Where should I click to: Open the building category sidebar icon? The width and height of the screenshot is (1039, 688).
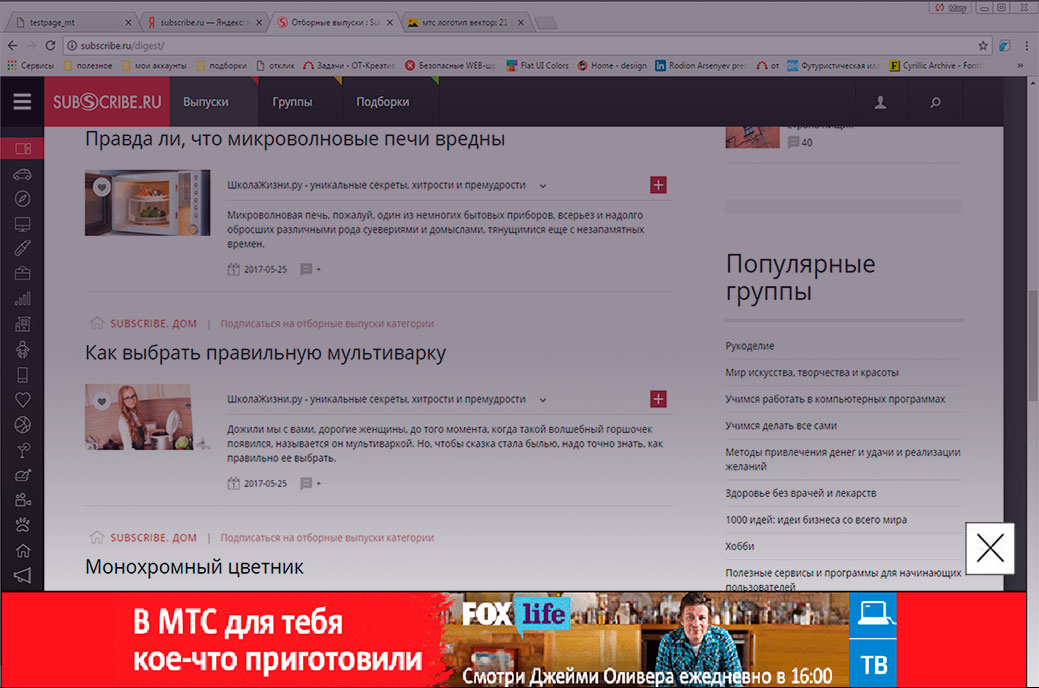click(22, 323)
